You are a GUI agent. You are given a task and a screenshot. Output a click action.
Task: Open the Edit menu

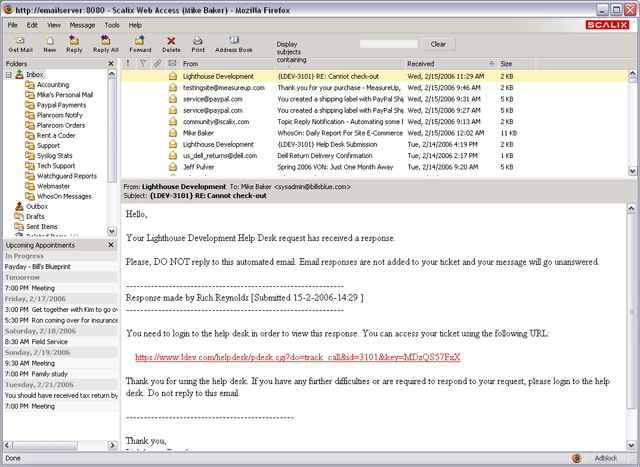32,25
